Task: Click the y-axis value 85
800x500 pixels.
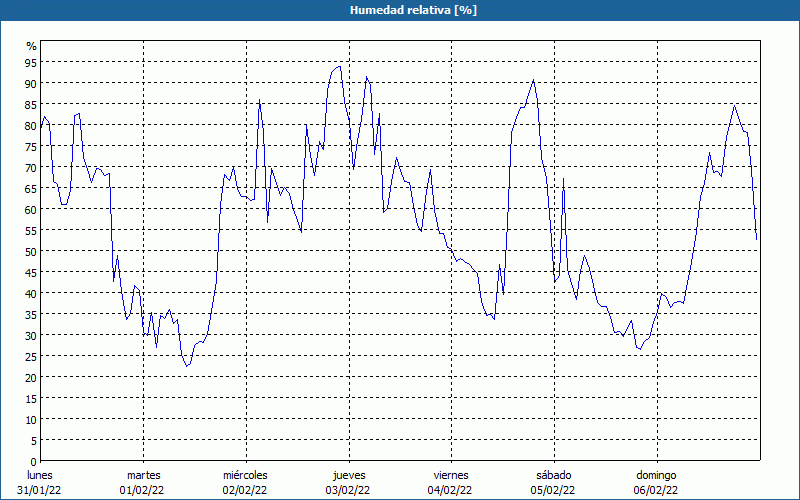Action: [31, 104]
